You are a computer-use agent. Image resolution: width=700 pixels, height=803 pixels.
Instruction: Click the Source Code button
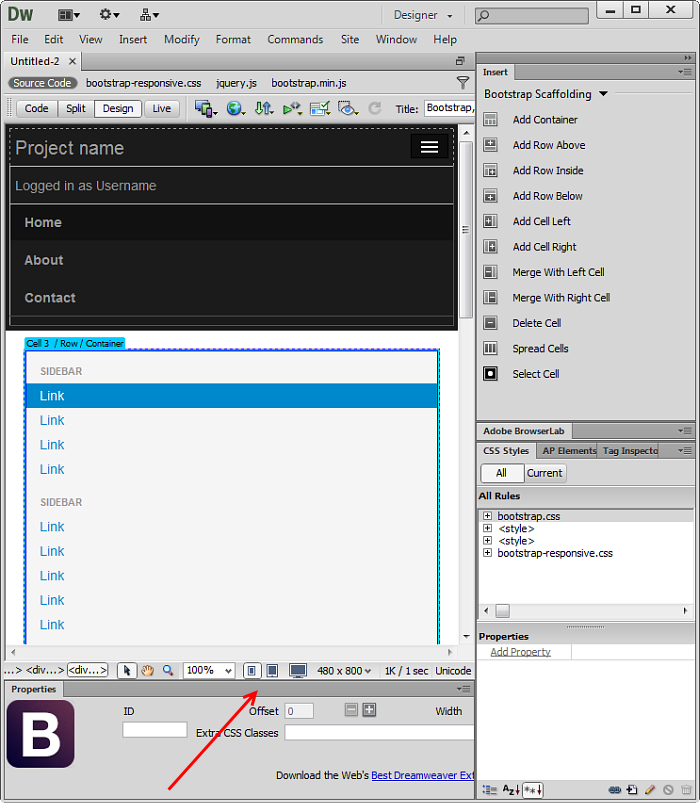click(43, 83)
